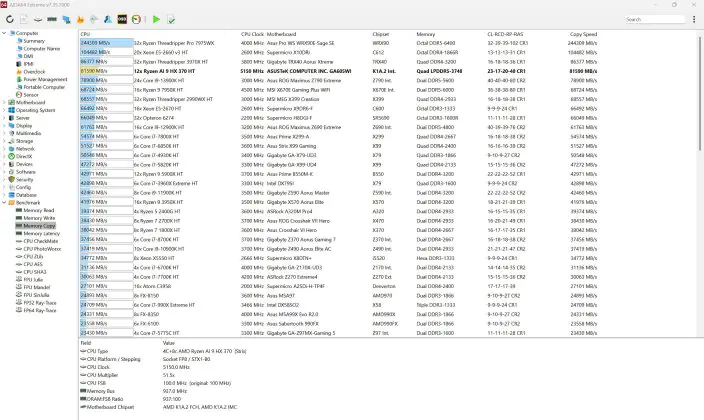Select Software category in sidebar
Viewport: 704px width, 420px height.
click(26, 172)
